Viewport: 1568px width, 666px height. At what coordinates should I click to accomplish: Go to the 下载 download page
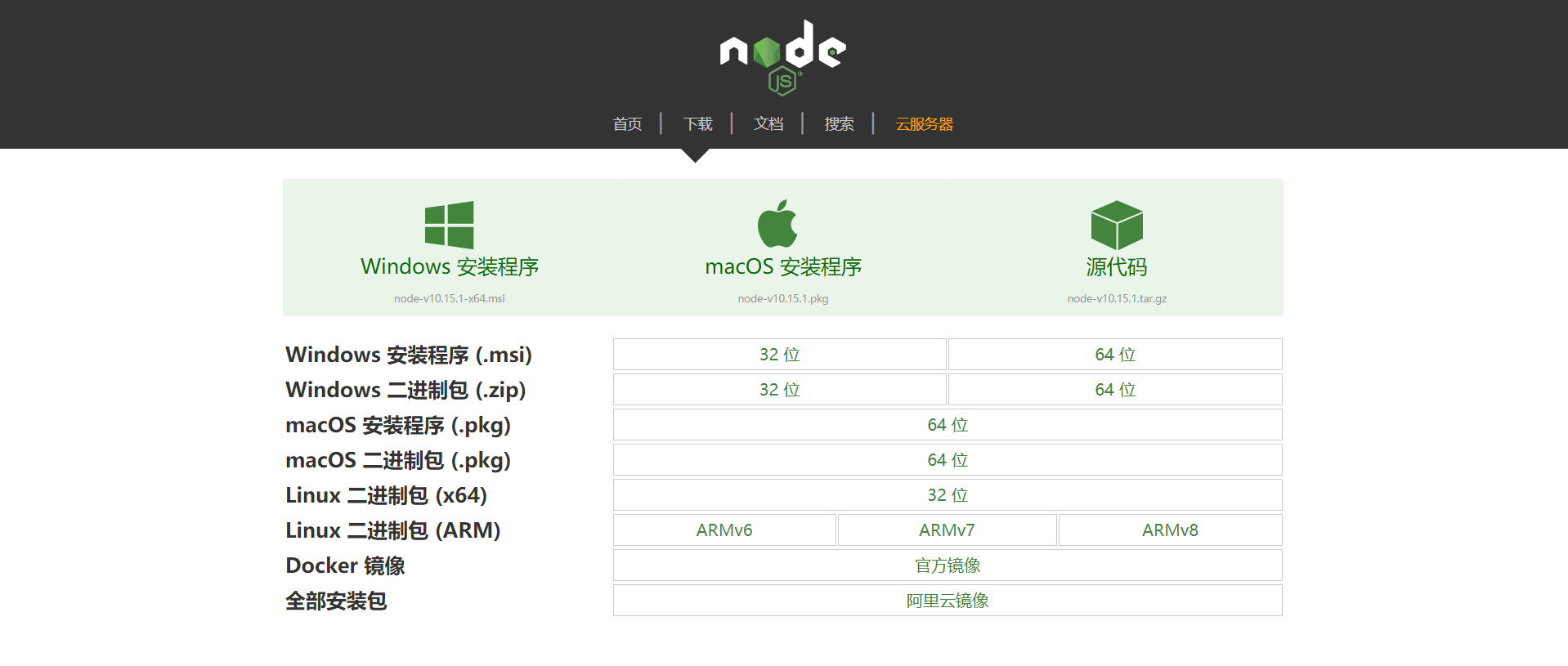coord(698,124)
